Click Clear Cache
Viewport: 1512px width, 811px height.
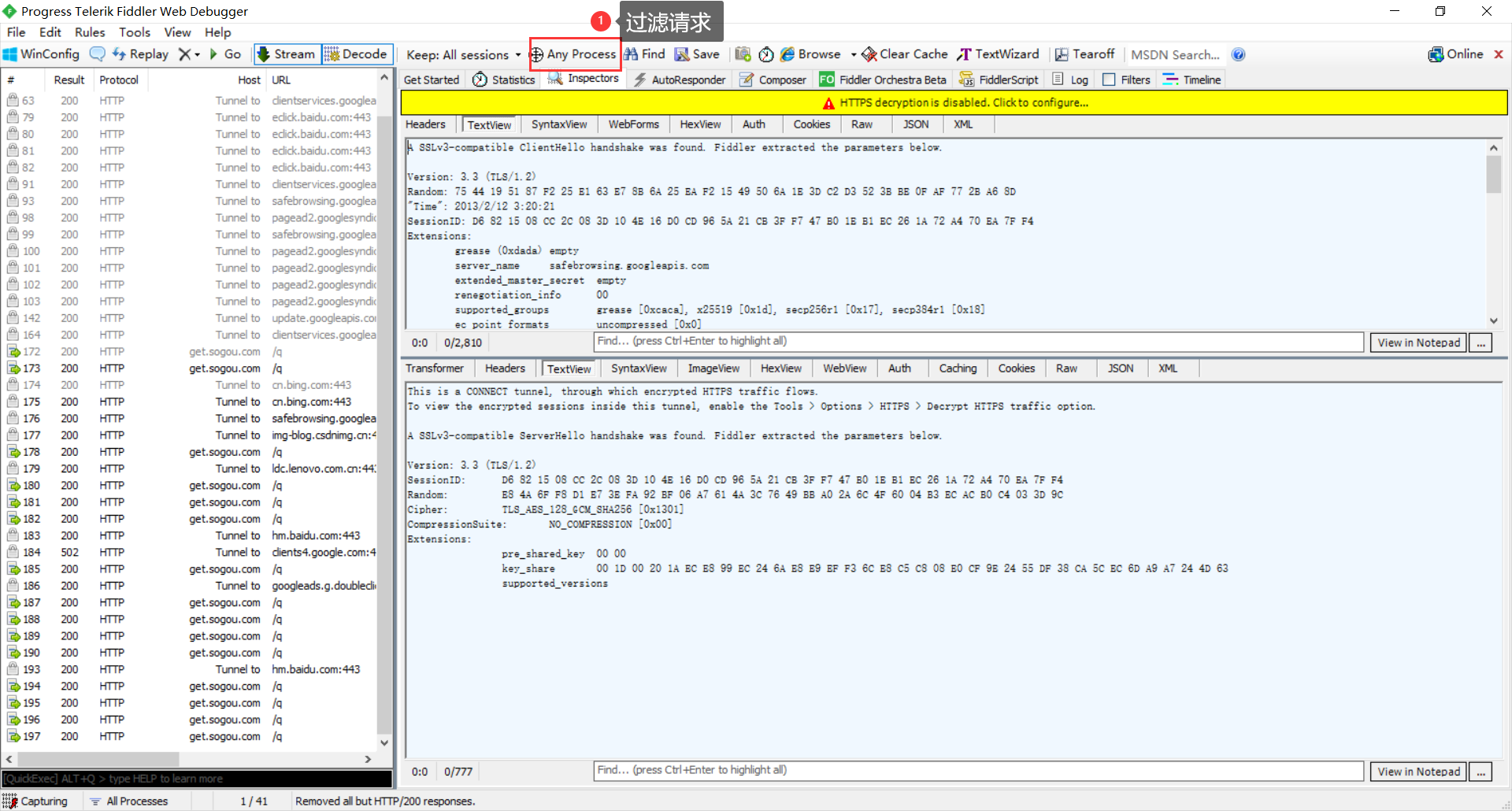point(905,54)
